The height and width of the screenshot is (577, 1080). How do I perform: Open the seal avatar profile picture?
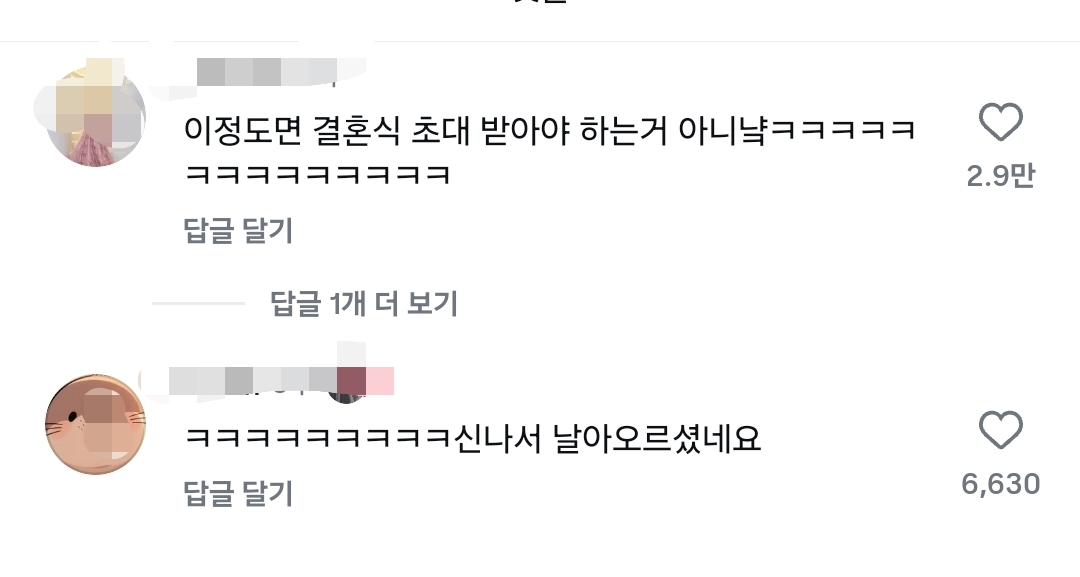tap(96, 424)
